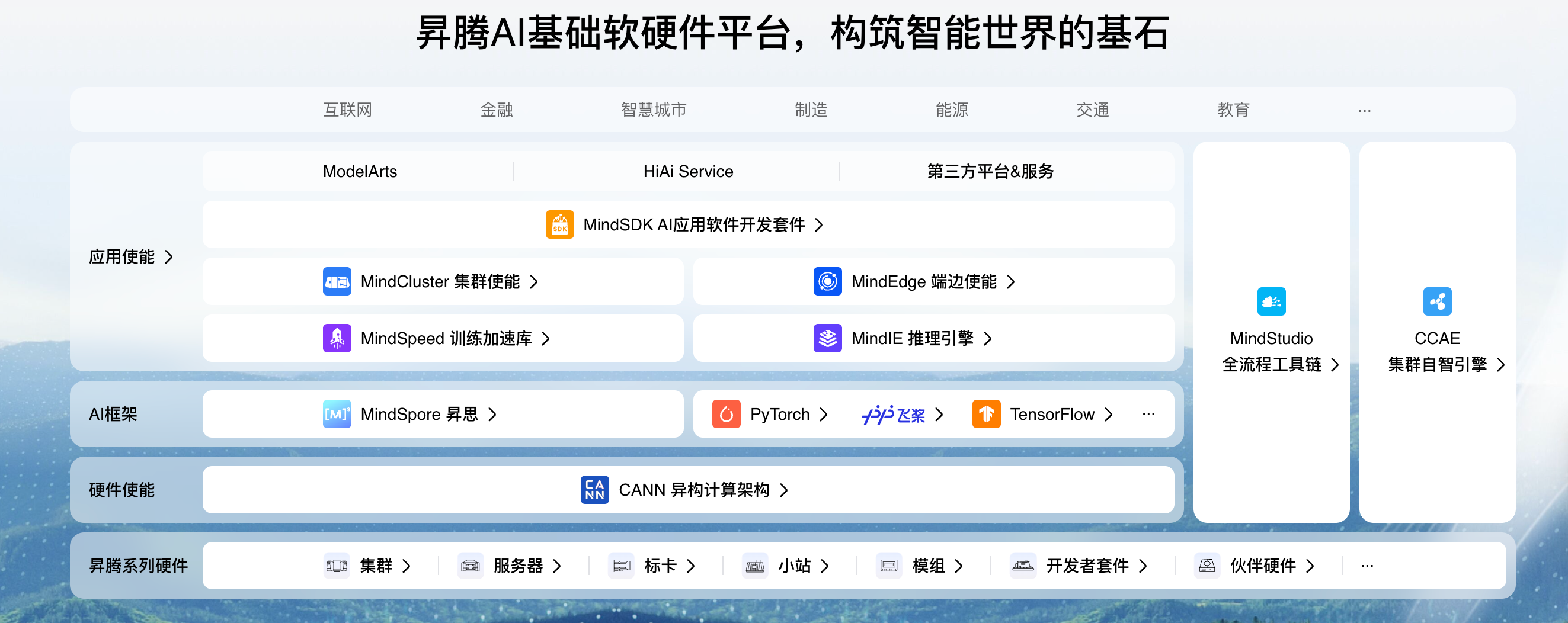Open CANN 异构计算架构 link
The image size is (1568, 623).
click(x=694, y=490)
